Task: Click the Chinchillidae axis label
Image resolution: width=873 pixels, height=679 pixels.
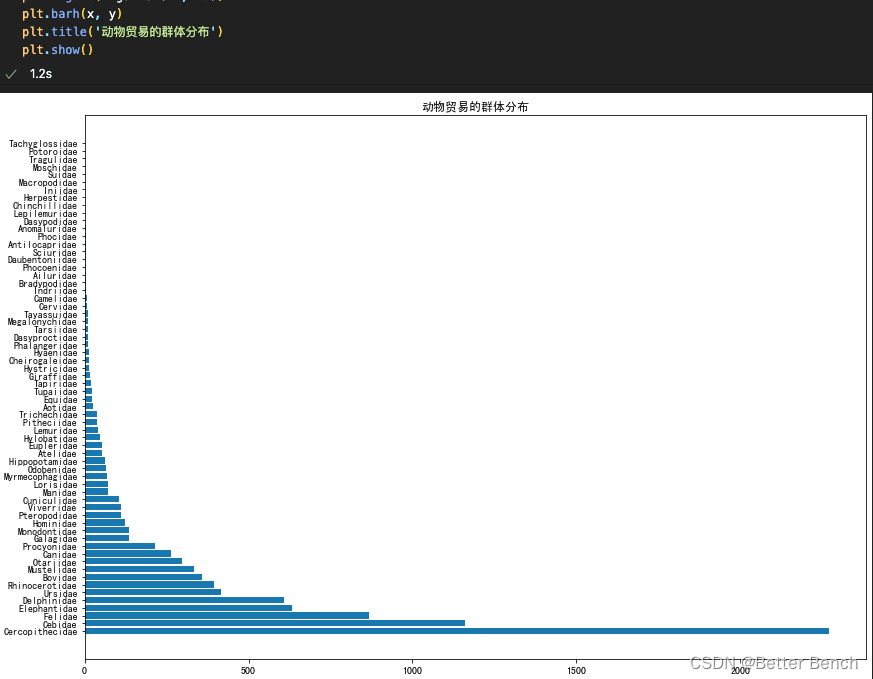Action: click(x=45, y=206)
